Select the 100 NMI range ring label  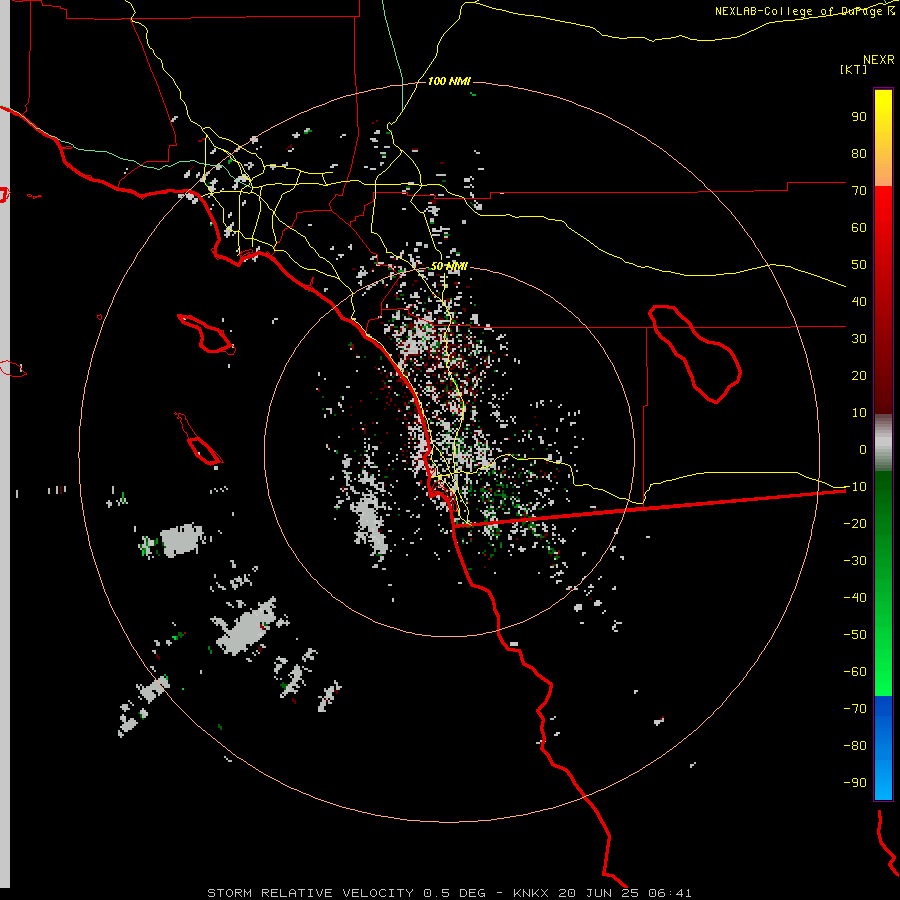click(449, 81)
